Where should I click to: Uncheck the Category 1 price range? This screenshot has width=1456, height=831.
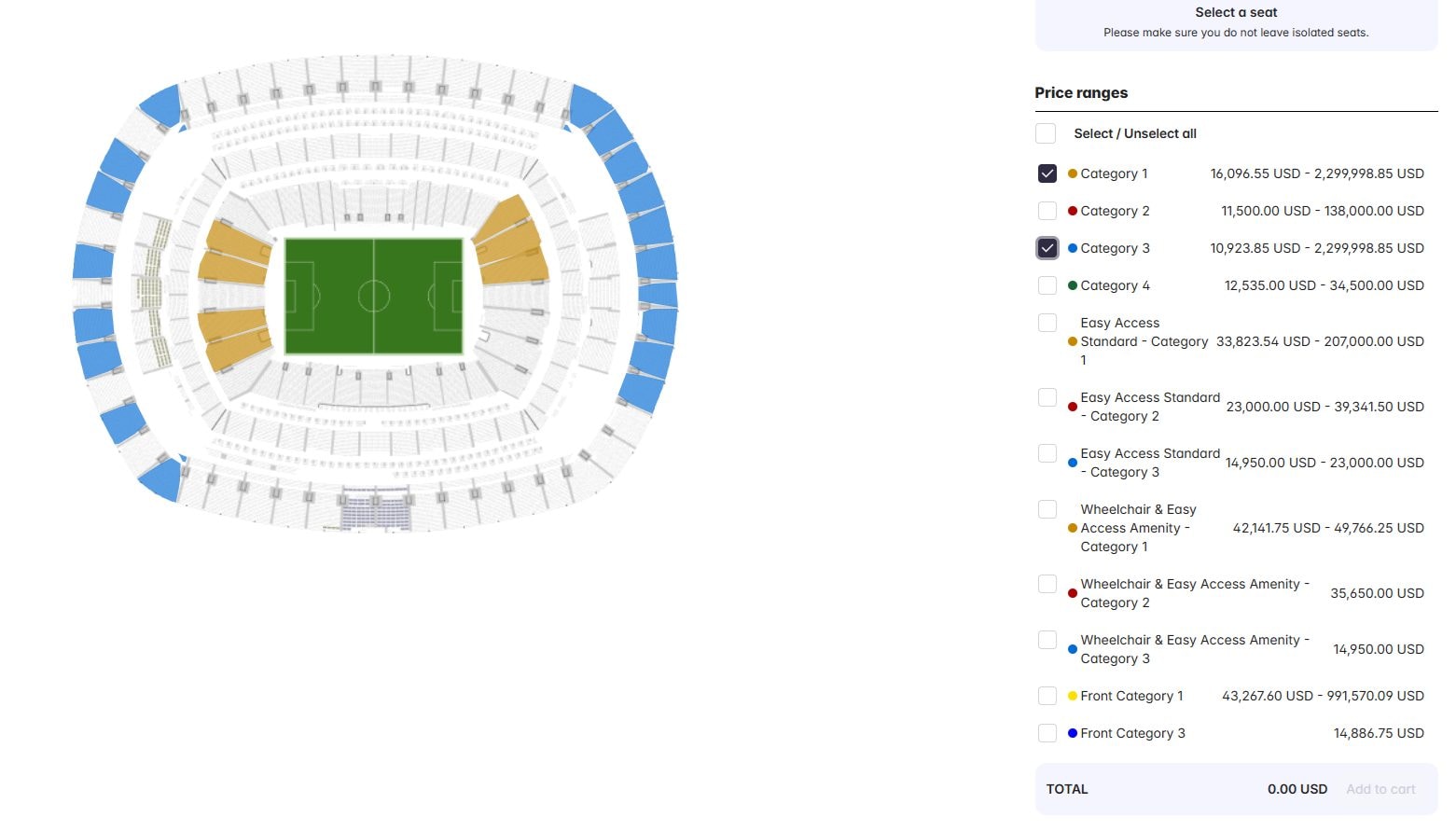(x=1047, y=173)
